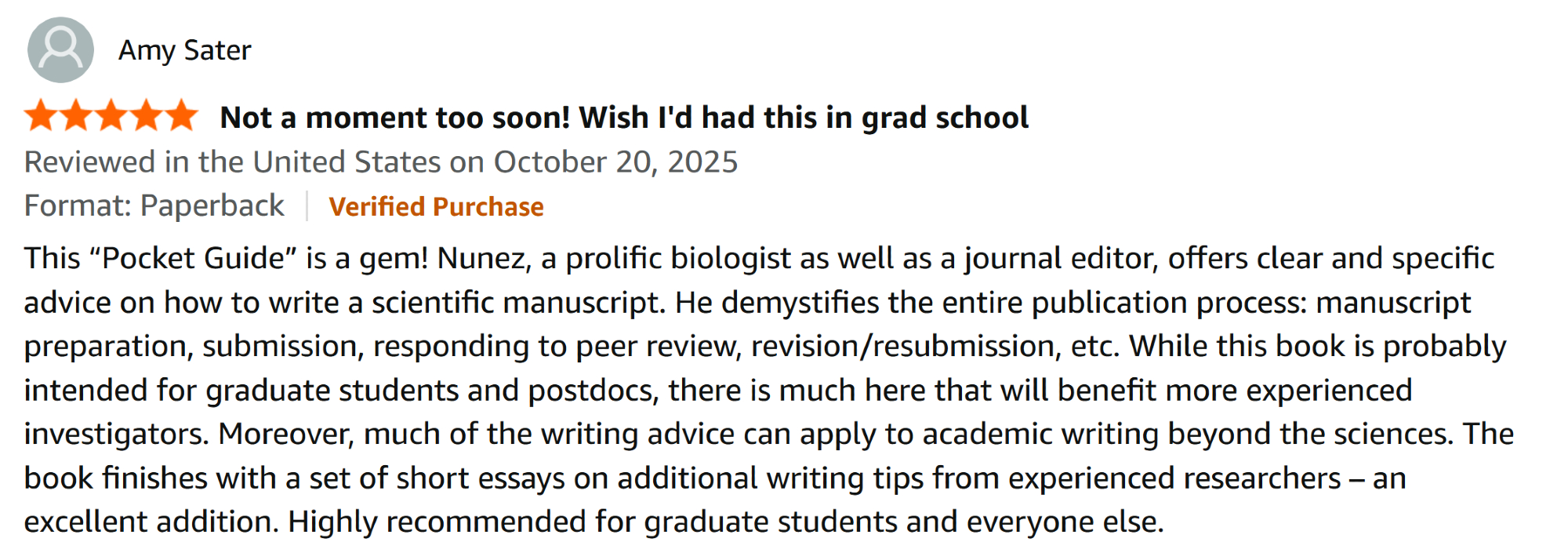Screen dimensions: 1568x560
Task: Click Amy Sater's profile avatar icon
Action: coord(60,50)
